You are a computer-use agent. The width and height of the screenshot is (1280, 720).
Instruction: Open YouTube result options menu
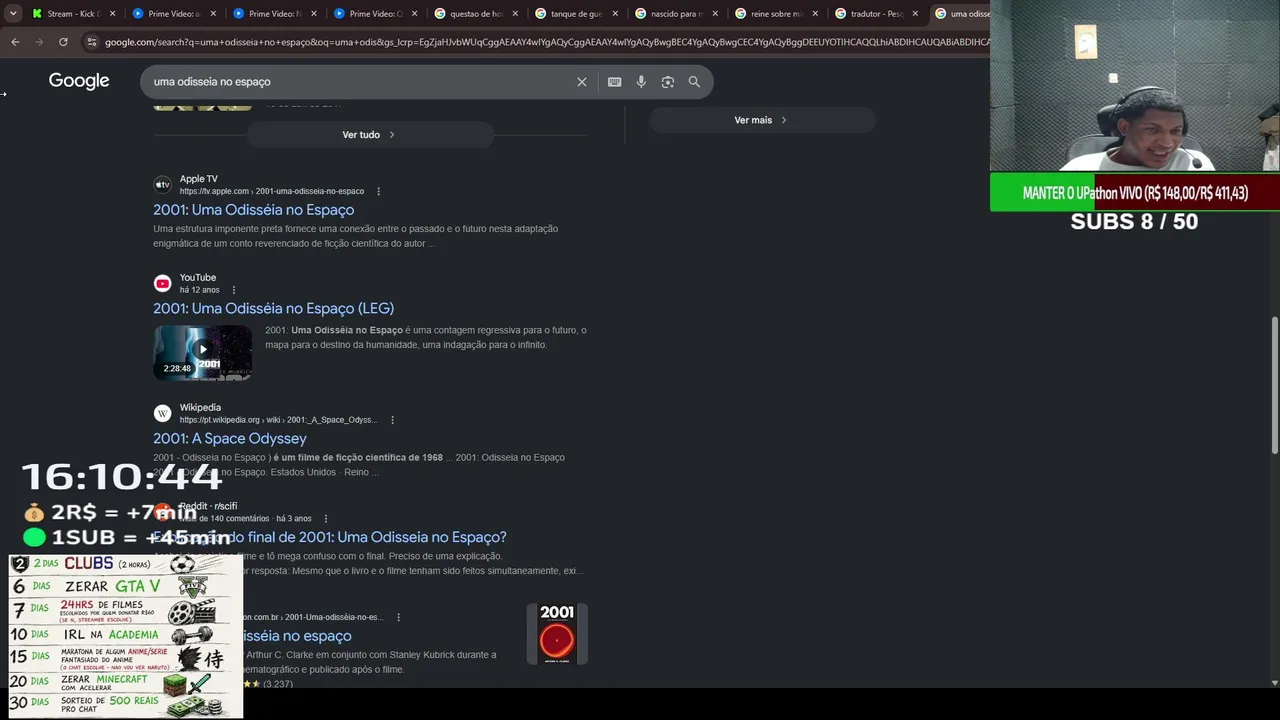point(234,290)
